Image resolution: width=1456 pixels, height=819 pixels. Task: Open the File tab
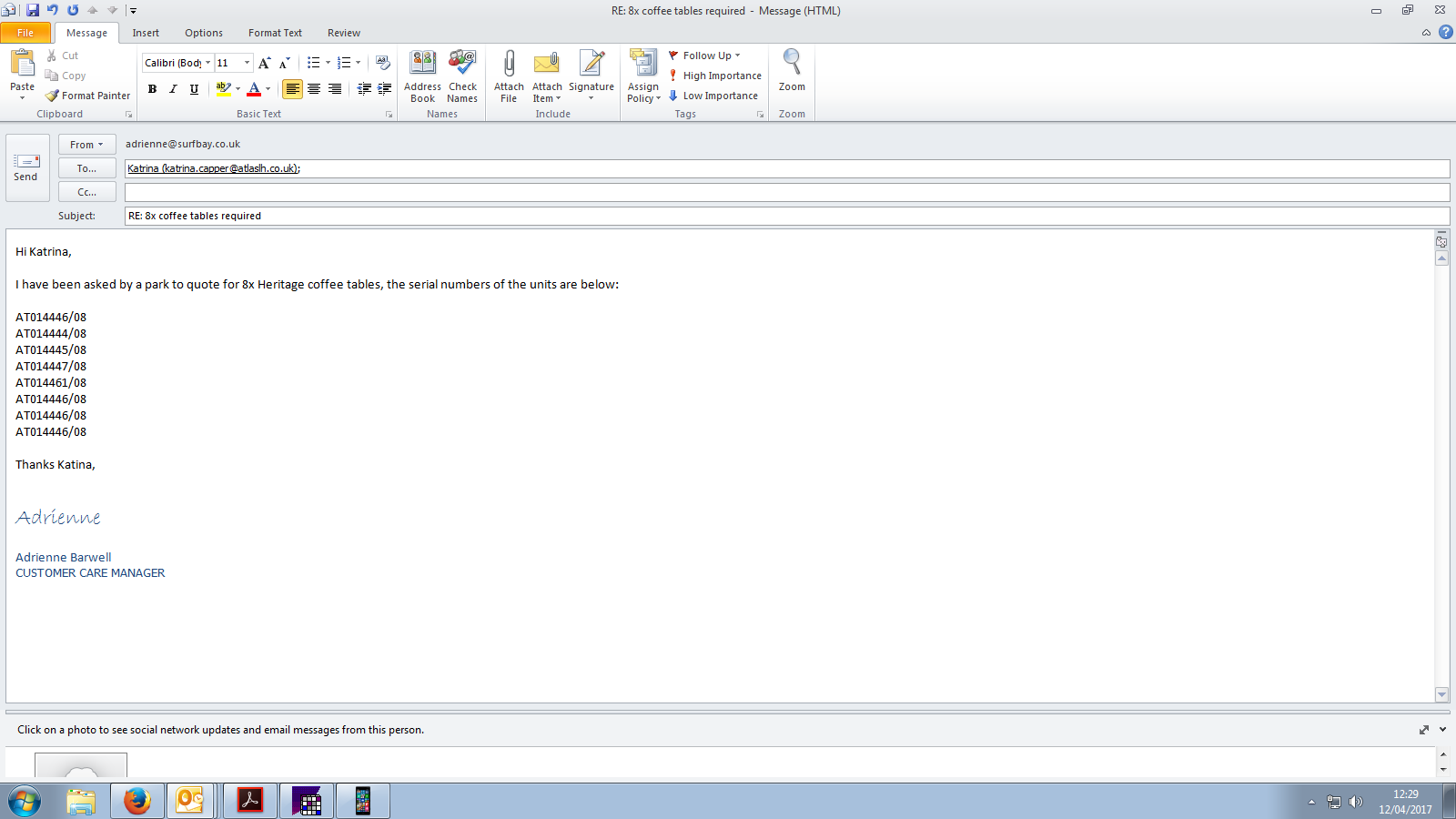click(25, 33)
